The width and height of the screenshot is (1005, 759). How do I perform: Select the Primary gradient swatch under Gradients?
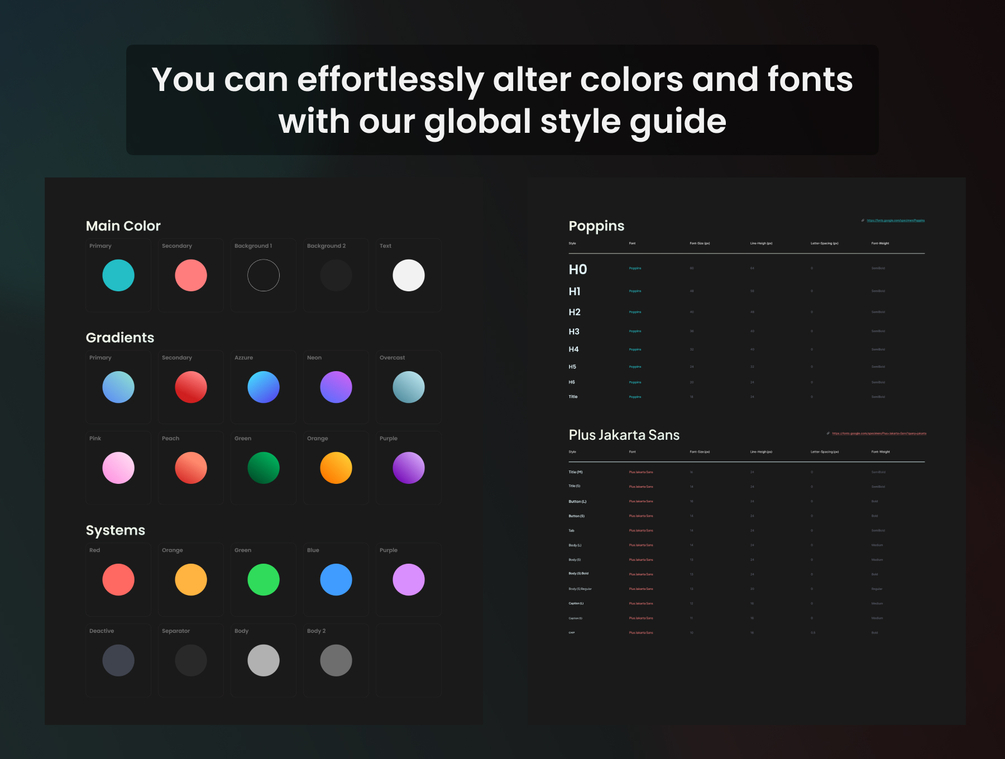(x=119, y=387)
